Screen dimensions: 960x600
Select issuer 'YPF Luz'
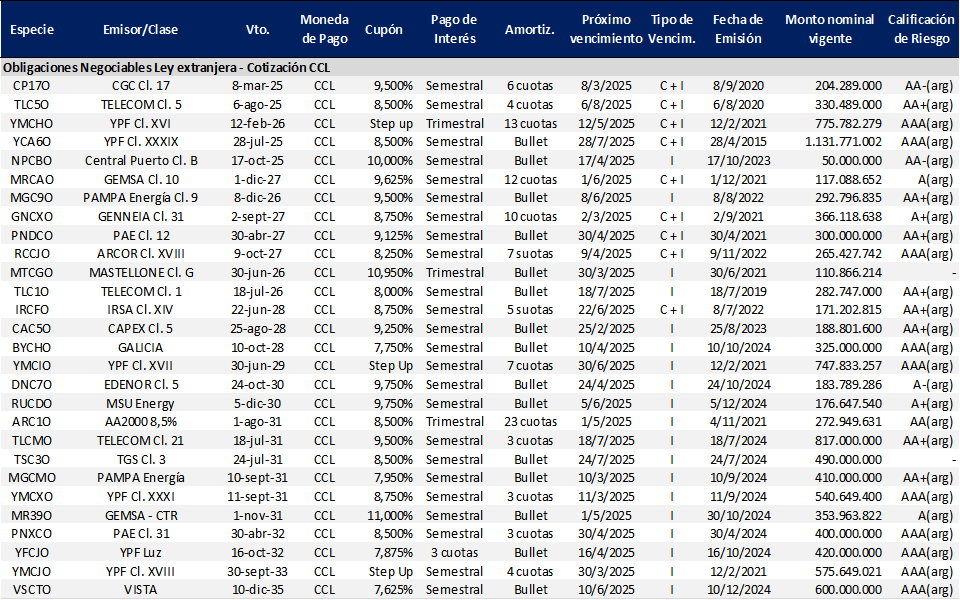pos(141,553)
